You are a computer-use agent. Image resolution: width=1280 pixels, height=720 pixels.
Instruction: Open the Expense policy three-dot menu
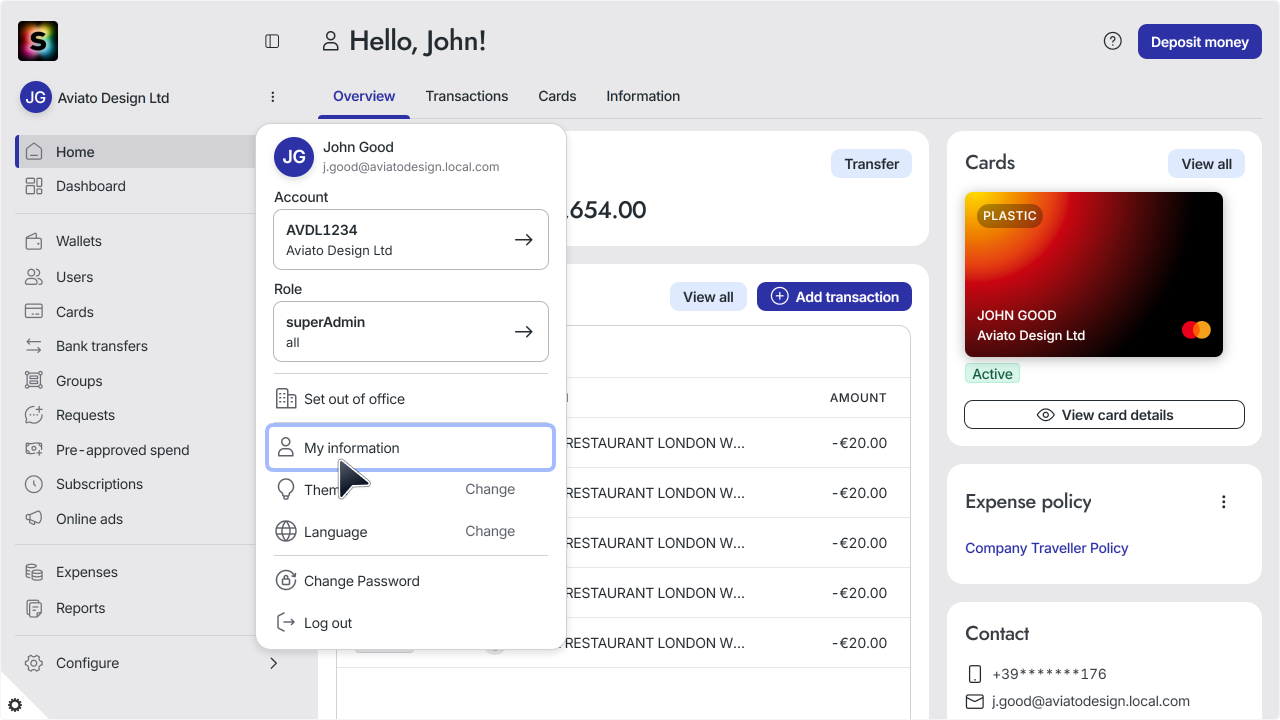[x=1223, y=502]
